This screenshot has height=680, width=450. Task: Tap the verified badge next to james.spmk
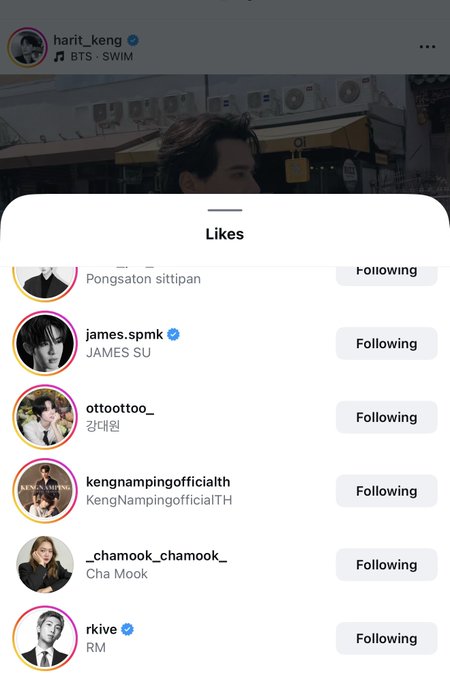point(173,334)
